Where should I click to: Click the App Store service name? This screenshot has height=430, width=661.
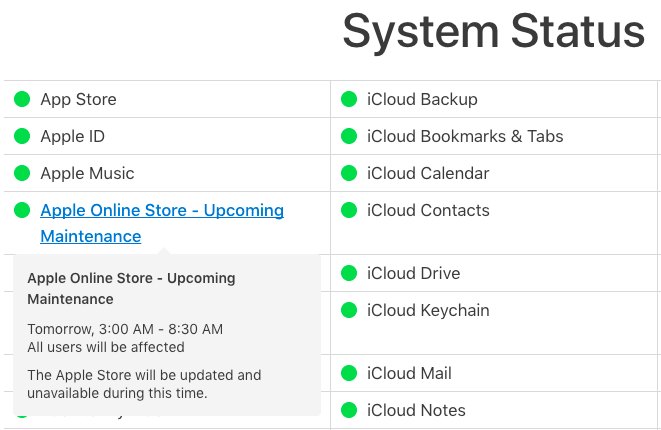pos(78,99)
